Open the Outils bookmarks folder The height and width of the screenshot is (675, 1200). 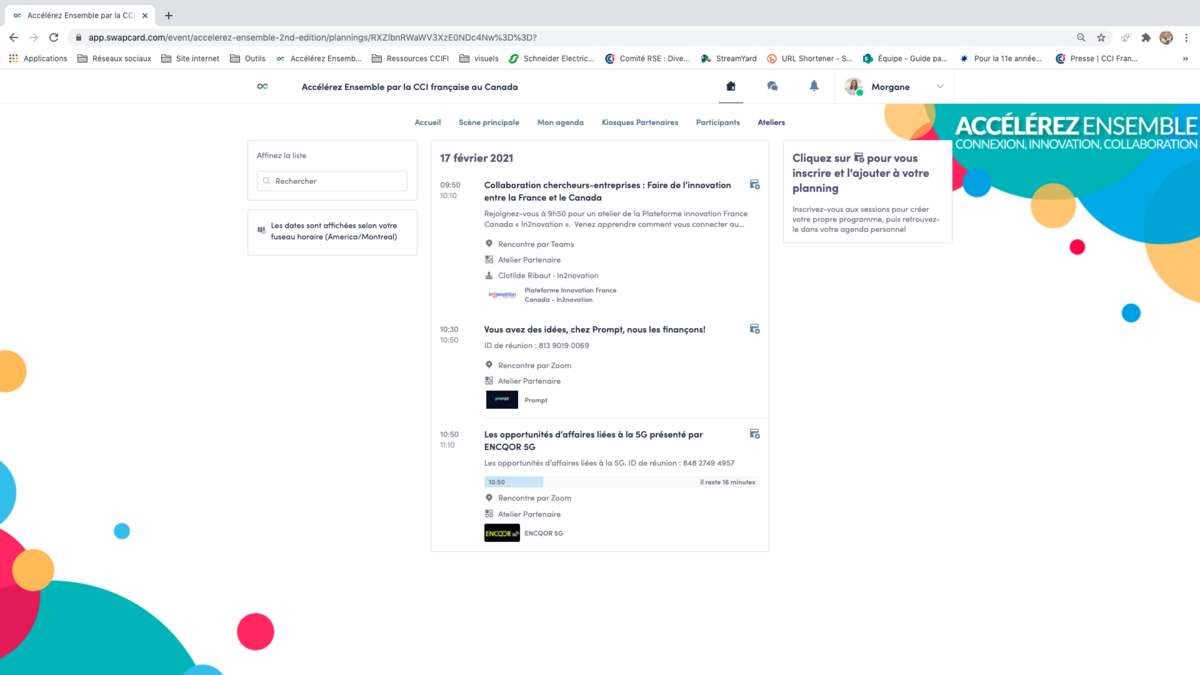248,59
